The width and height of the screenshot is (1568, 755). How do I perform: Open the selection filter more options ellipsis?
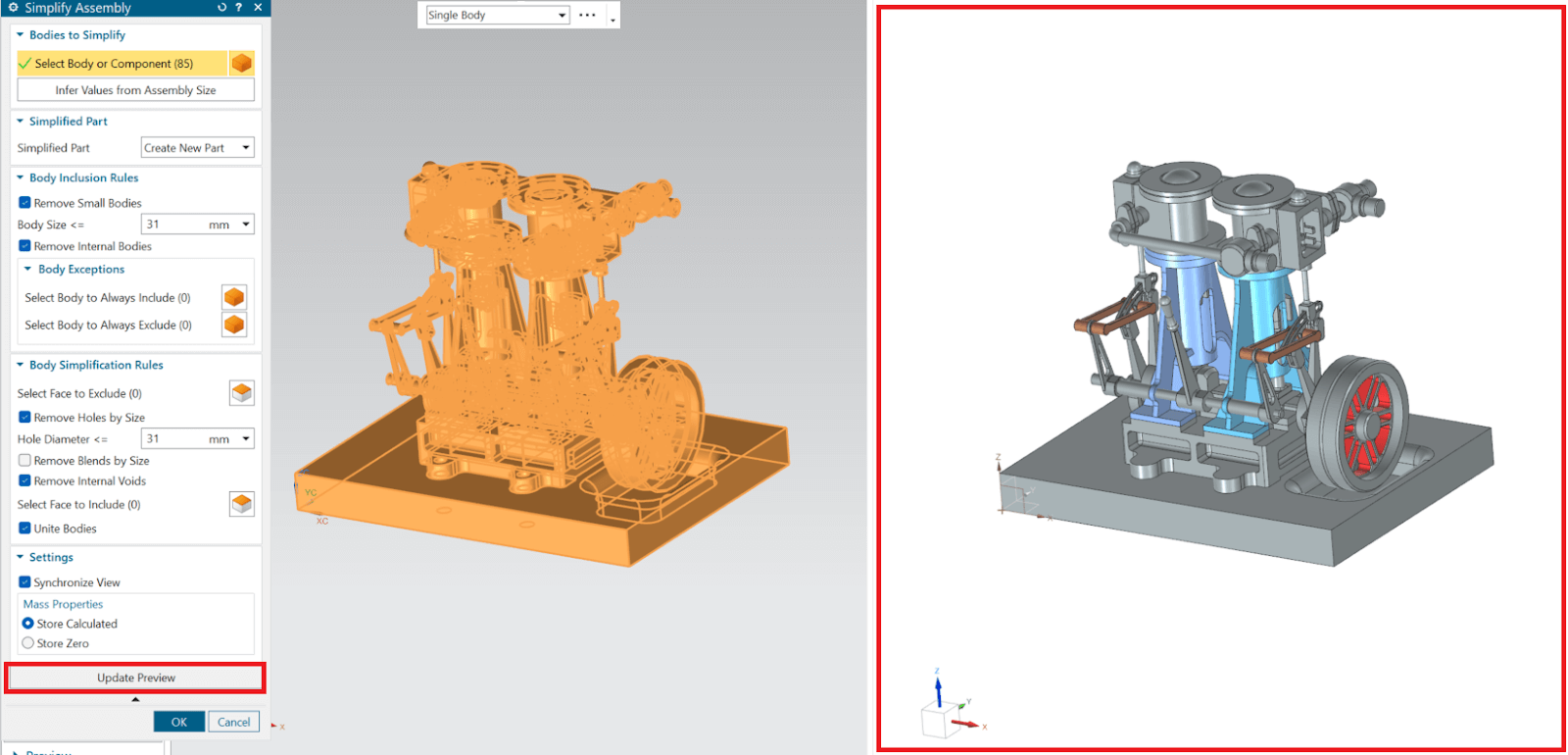pyautogui.click(x=587, y=15)
